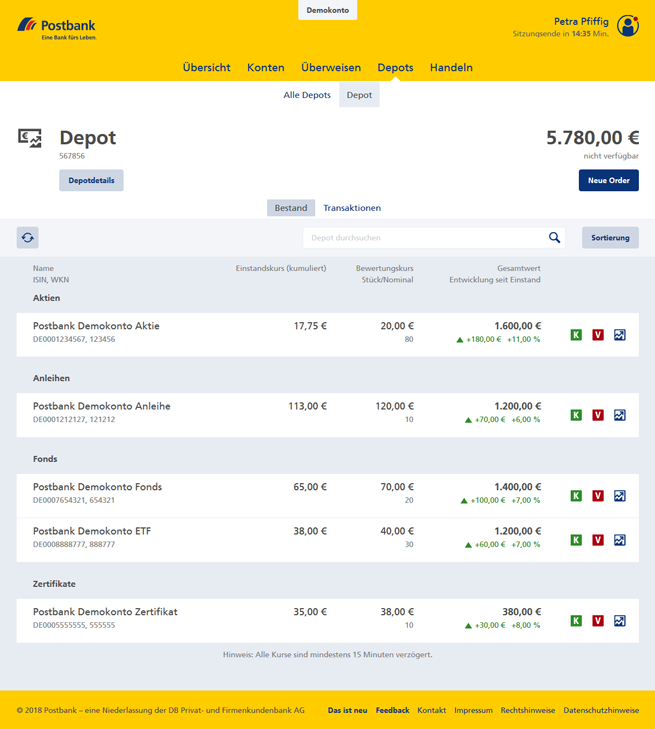Click the Anleihen section heading
The height and width of the screenshot is (729, 655).
pos(51,378)
